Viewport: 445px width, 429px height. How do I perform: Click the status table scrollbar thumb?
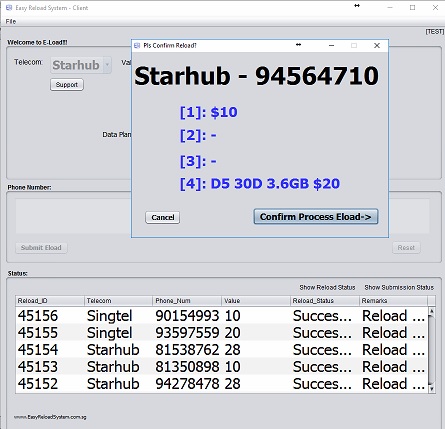[432, 350]
